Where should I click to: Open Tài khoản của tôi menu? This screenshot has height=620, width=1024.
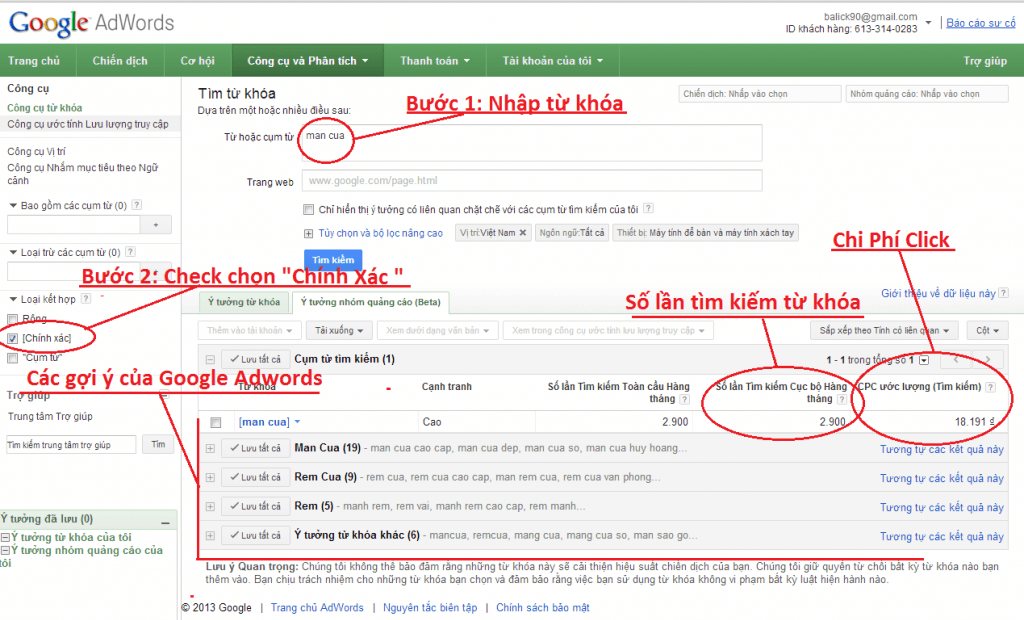pyautogui.click(x=552, y=61)
